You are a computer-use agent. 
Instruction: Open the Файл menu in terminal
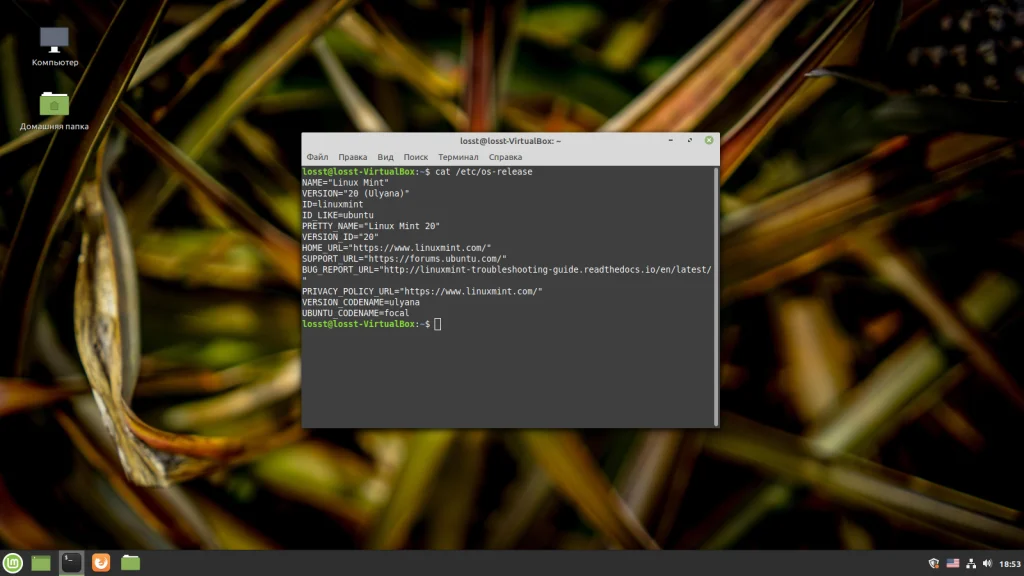pos(317,157)
